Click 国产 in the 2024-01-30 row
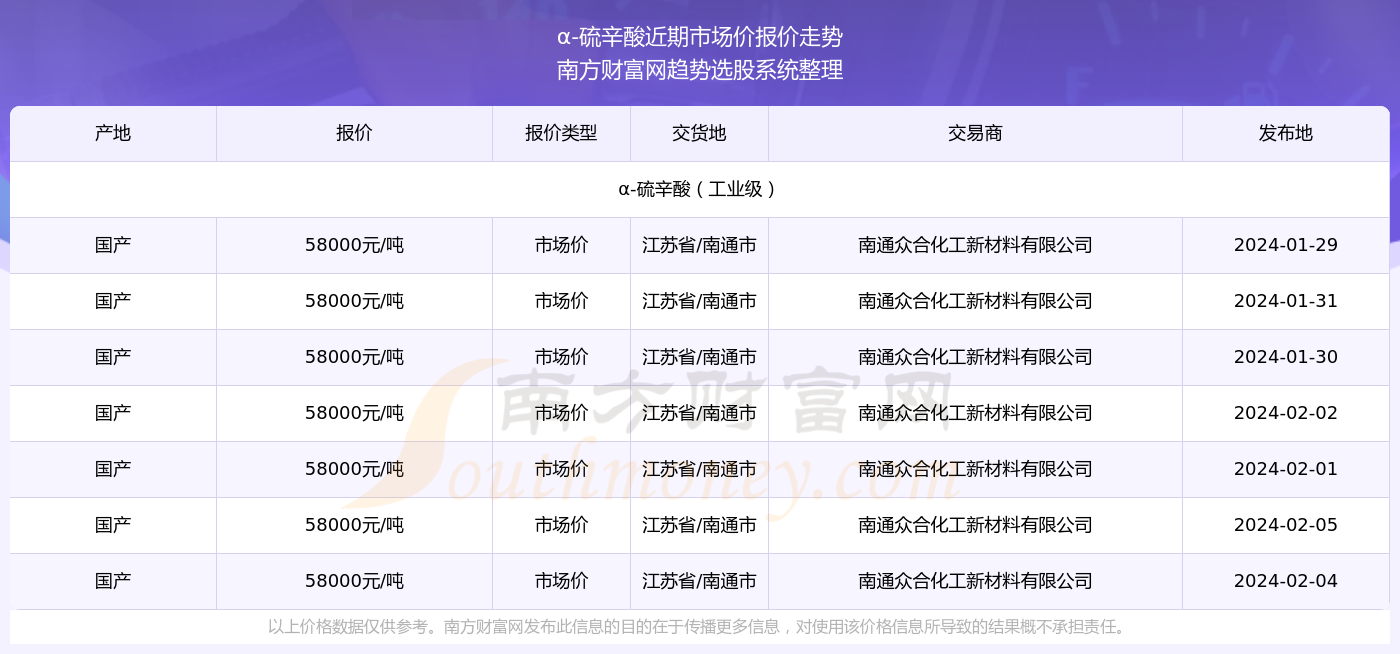Screen dimensions: 1400x654 (113, 357)
